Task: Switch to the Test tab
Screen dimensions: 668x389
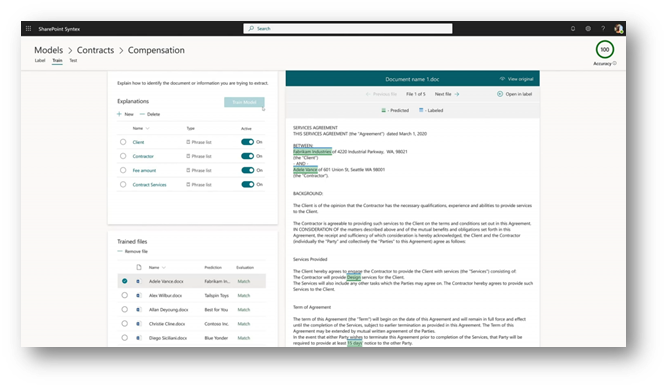Action: (x=73, y=61)
